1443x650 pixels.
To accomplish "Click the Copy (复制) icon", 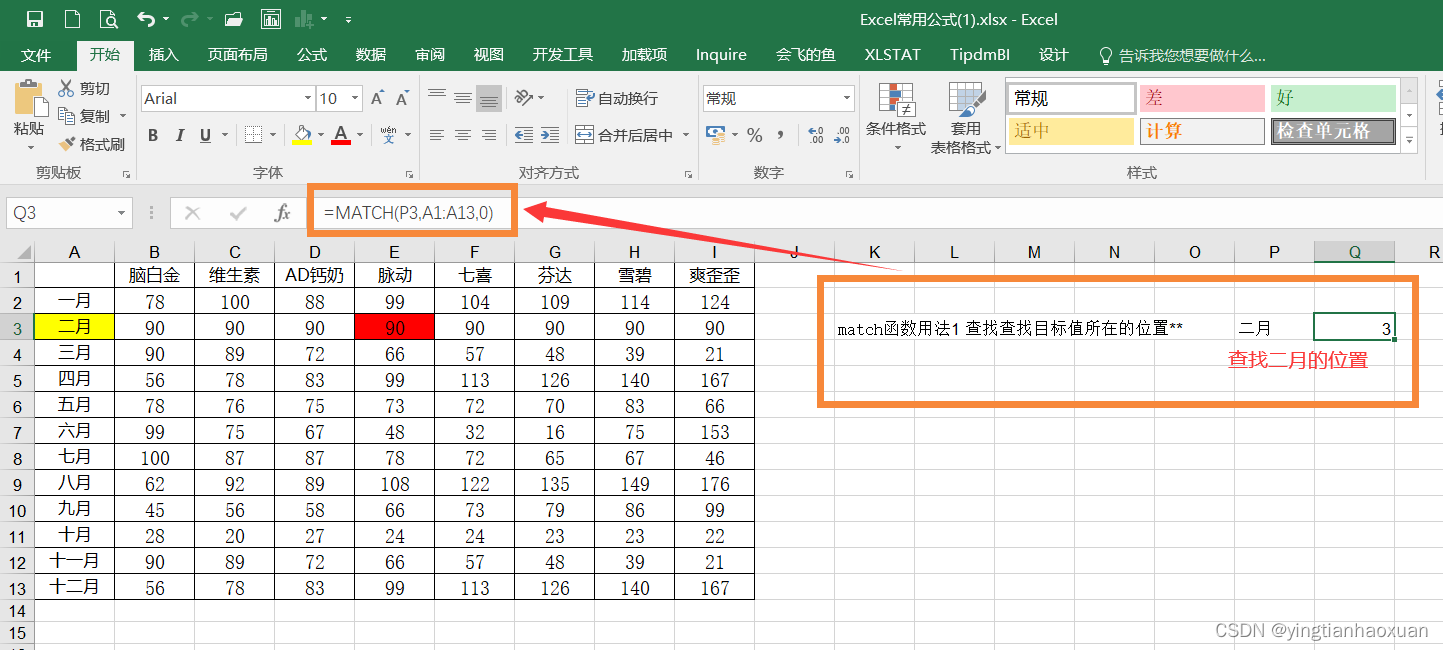I will [66, 116].
